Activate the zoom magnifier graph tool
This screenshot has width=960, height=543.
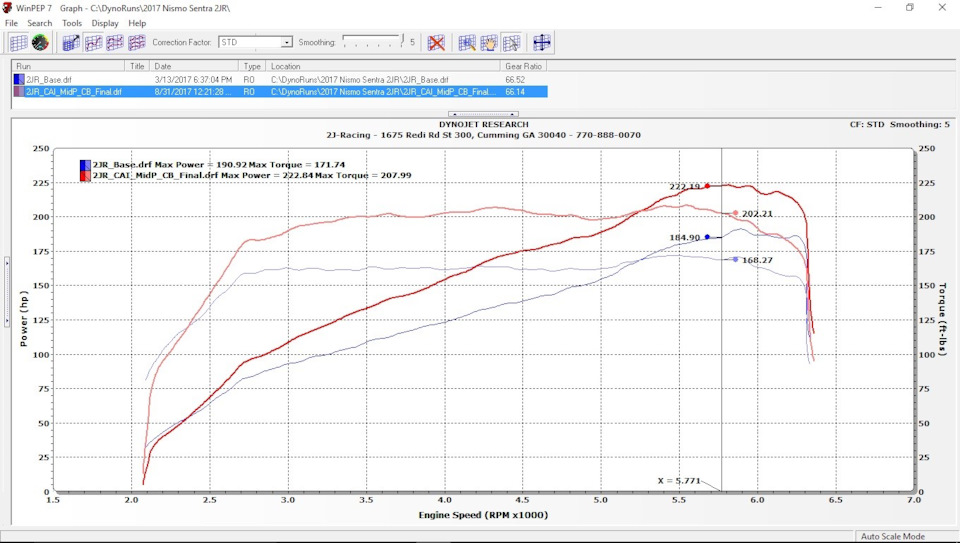pyautogui.click(x=467, y=42)
